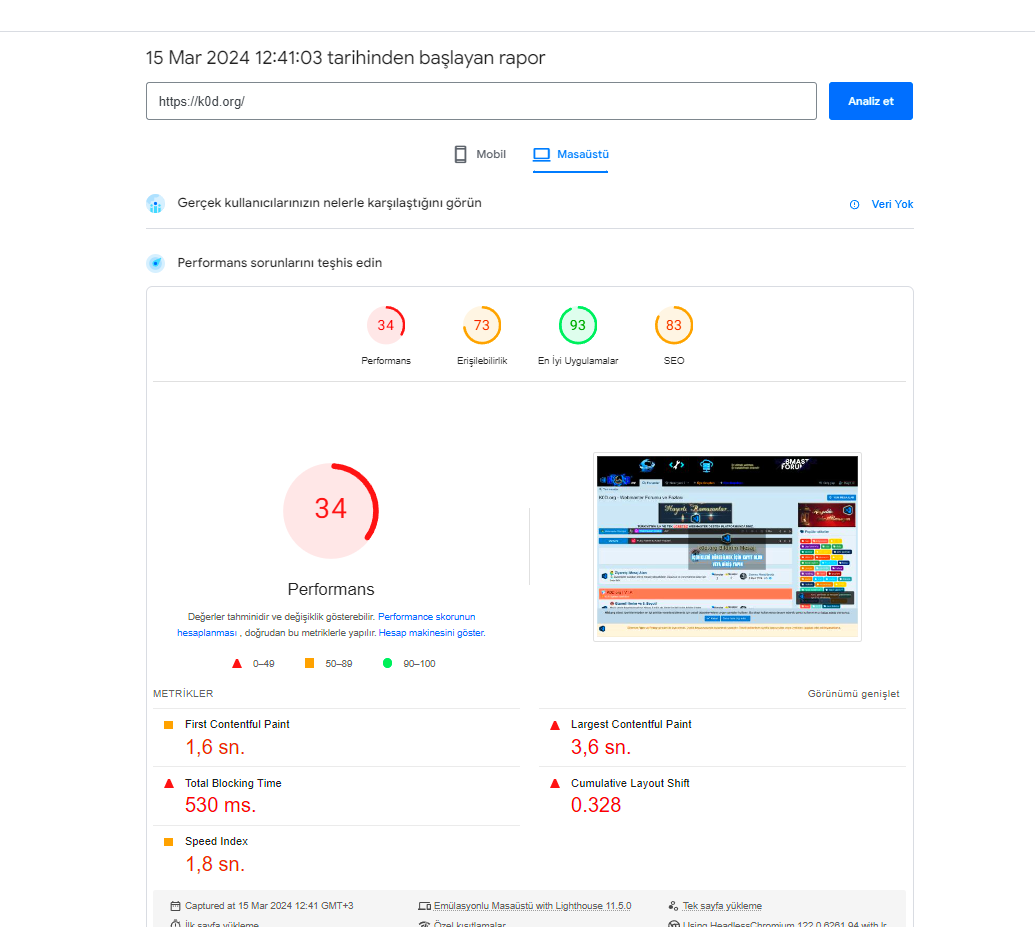Click the report date heading text

click(345, 58)
